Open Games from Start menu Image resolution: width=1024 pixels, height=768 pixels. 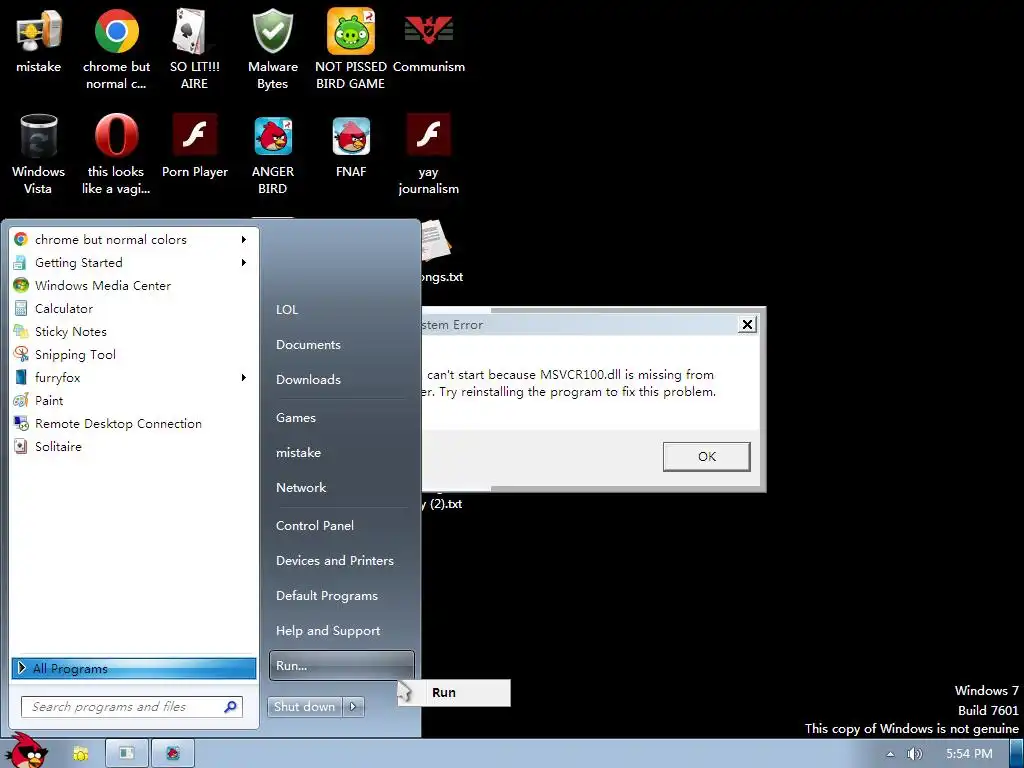(296, 418)
